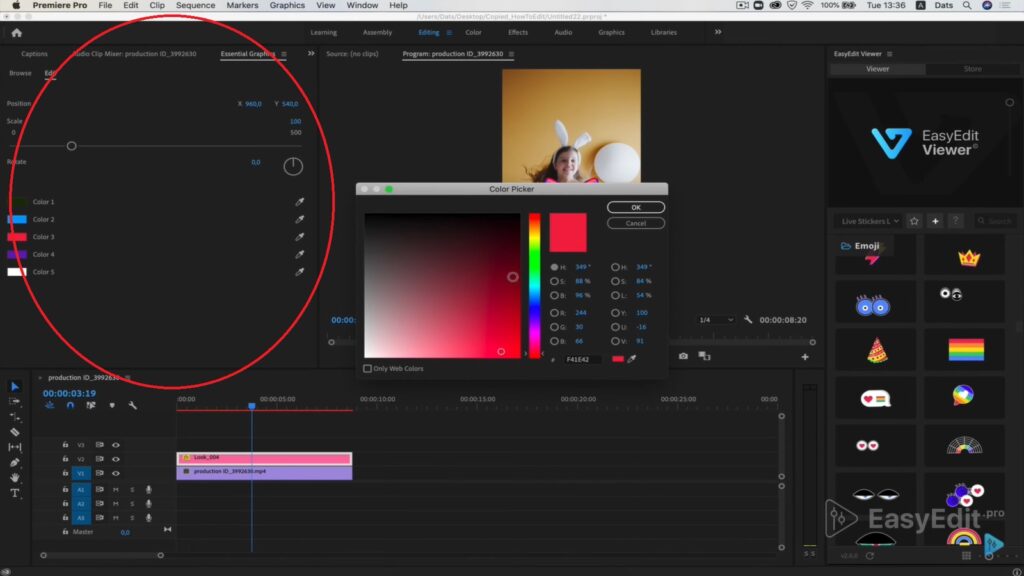Expand more workspaces chevron
The height and width of the screenshot is (576, 1024).
pyautogui.click(x=718, y=32)
